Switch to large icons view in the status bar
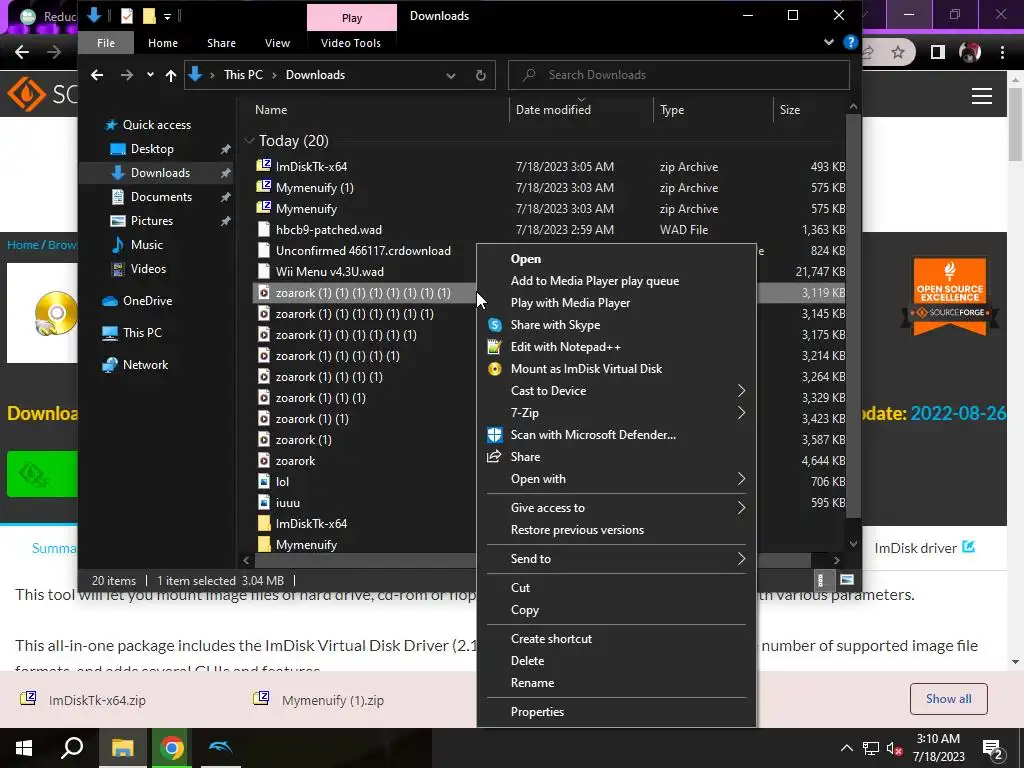This screenshot has width=1024, height=768. click(846, 580)
